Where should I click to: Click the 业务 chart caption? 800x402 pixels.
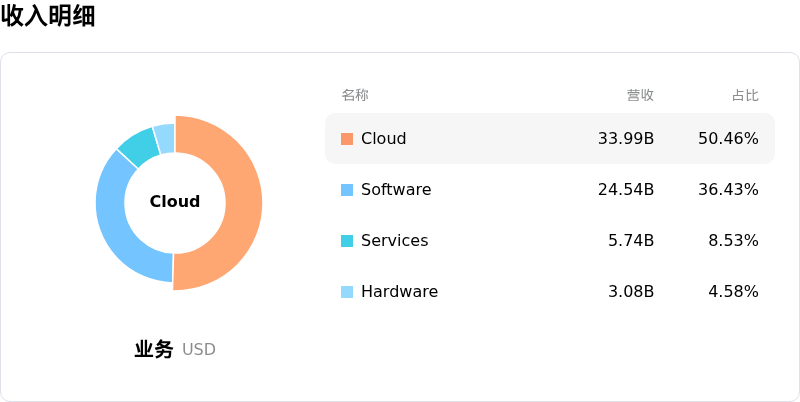point(154,349)
